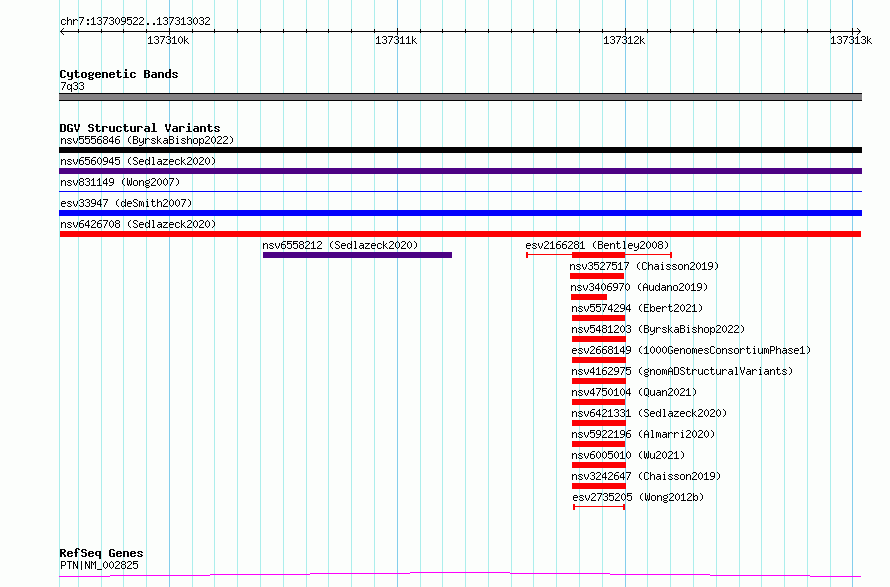Click the ruler's left arrowhead
The width and height of the screenshot is (890, 587).
point(62,31)
